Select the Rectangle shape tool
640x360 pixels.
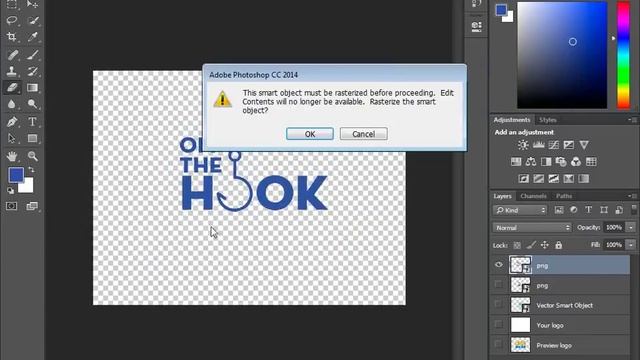[x=33, y=138]
